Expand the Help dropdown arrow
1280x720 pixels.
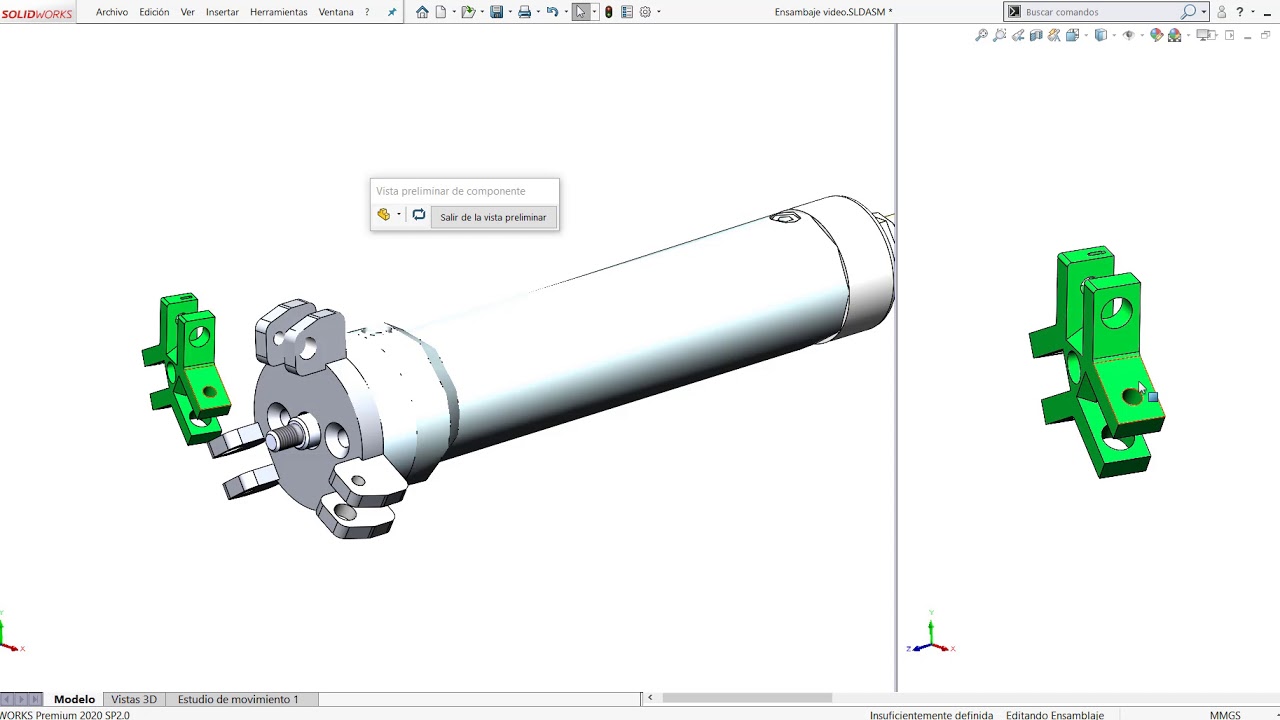[1253, 12]
